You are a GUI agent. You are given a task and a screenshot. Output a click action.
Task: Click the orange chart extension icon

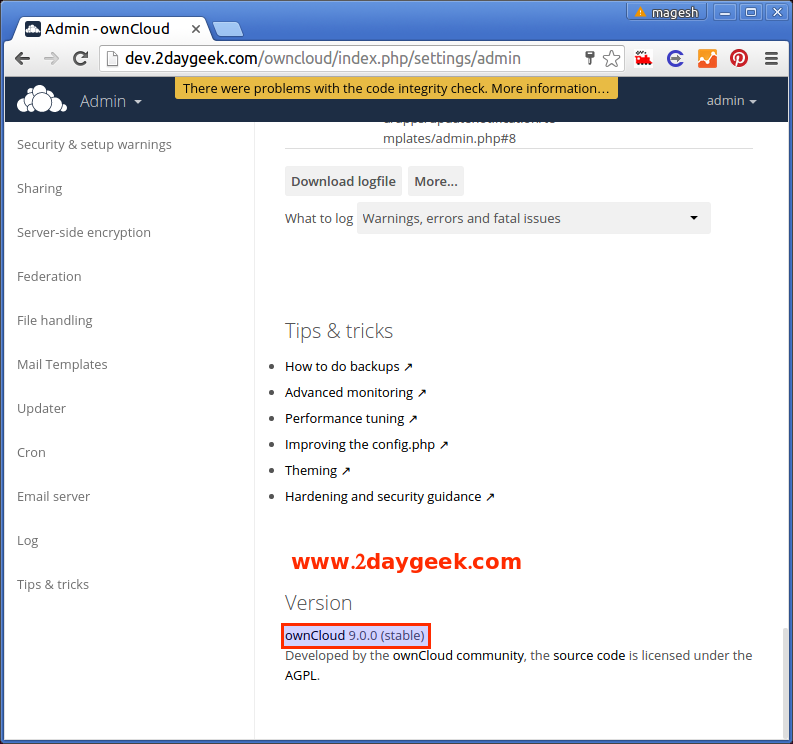pyautogui.click(x=707, y=59)
